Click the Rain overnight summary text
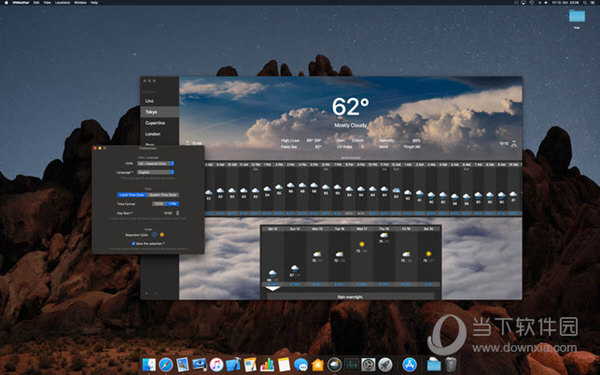Viewport: 600px width, 375px height. click(x=350, y=297)
